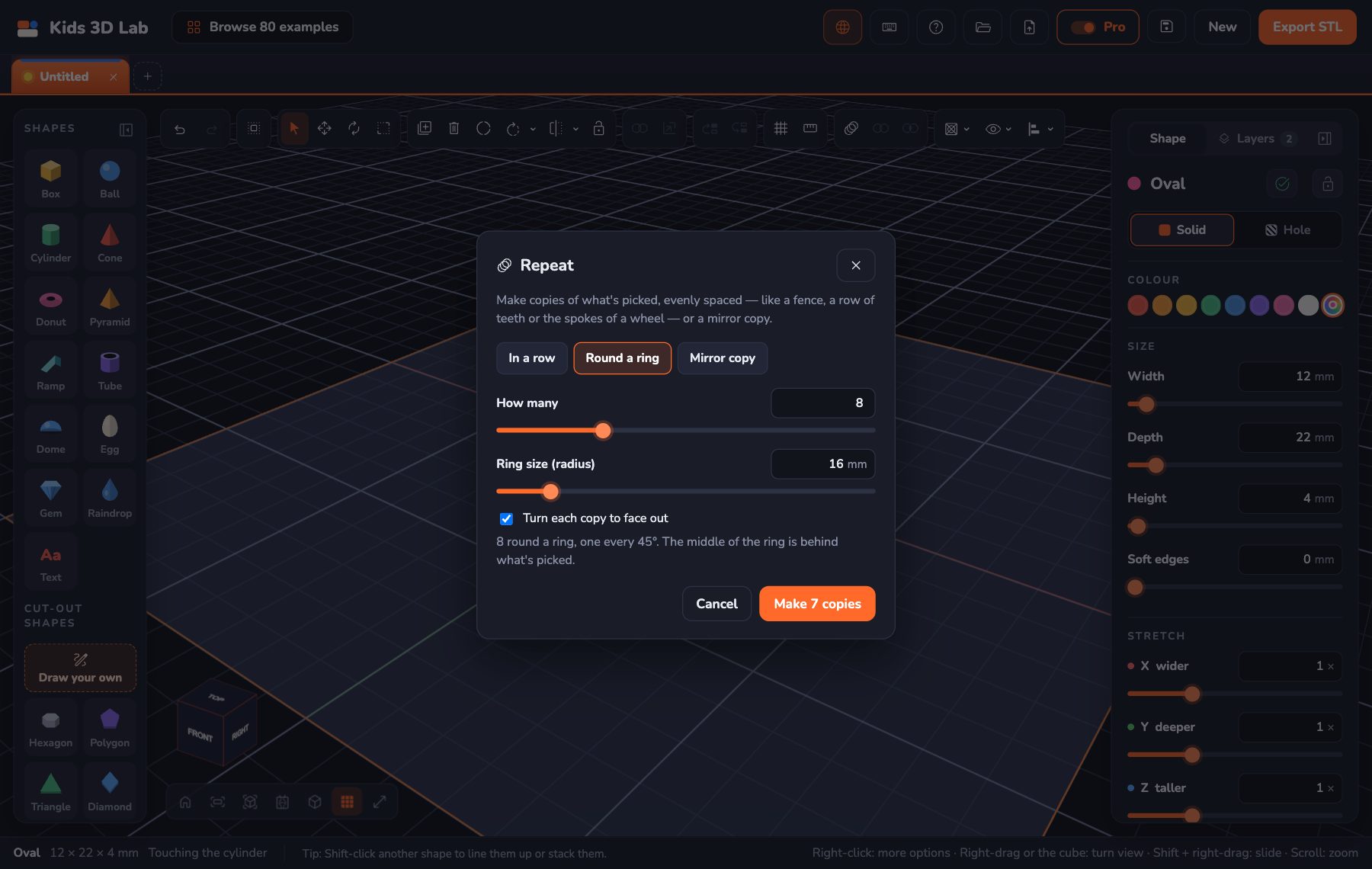This screenshot has height=869, width=1372.
Task: Select the Round a ring mode
Action: 622,358
